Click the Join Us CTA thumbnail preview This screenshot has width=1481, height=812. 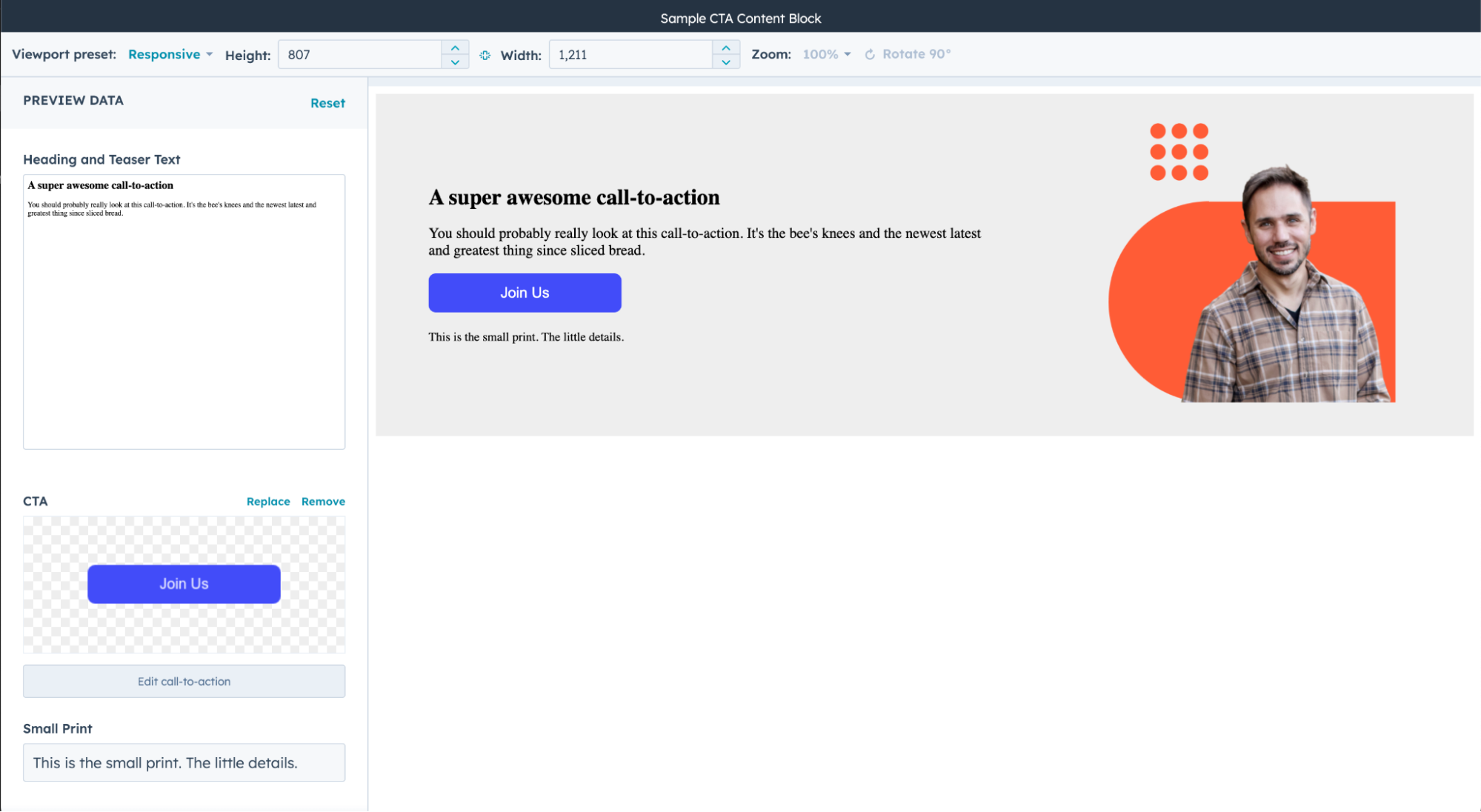pos(184,584)
